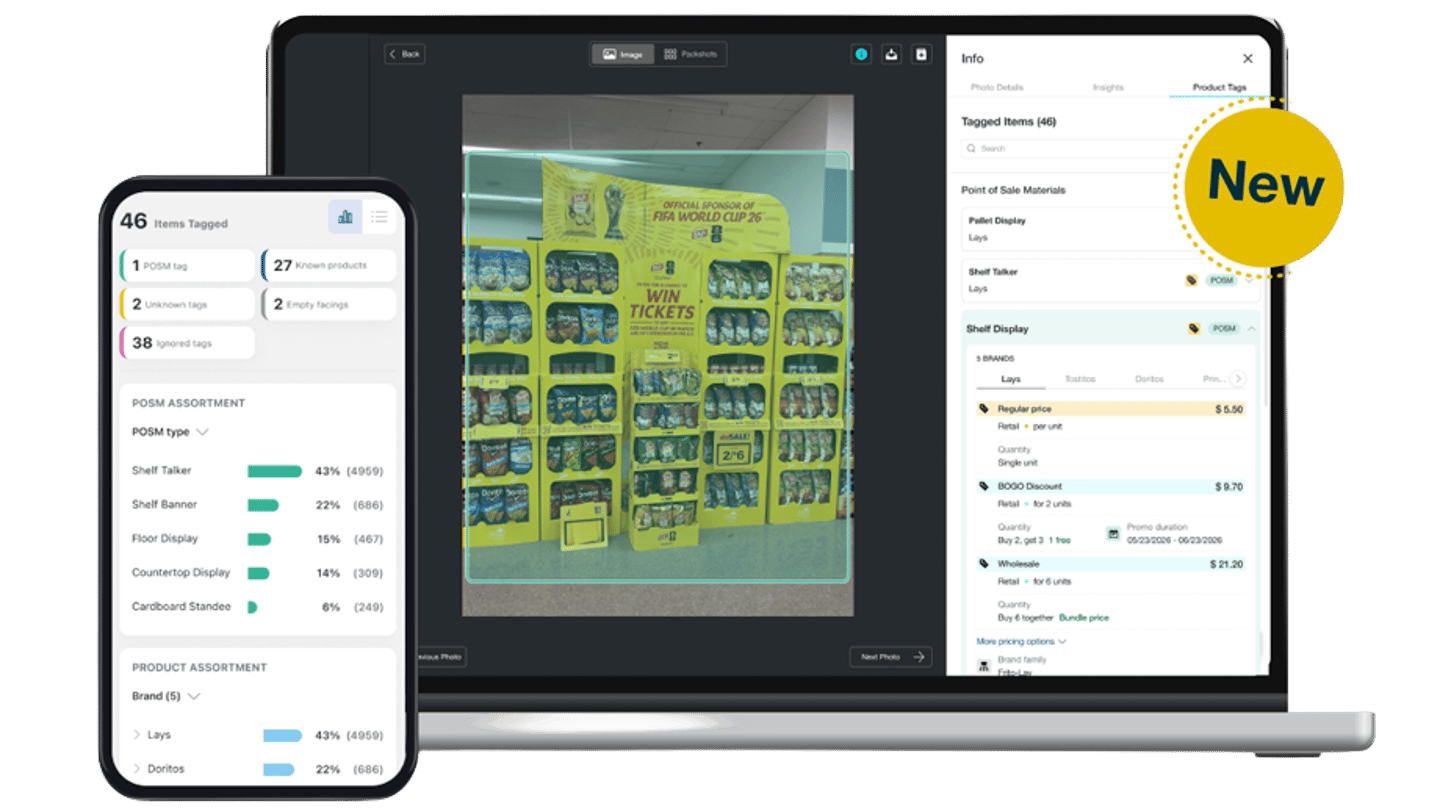1440x809 pixels.
Task: Click the calendar icon beside Promo duration
Action: (1113, 534)
